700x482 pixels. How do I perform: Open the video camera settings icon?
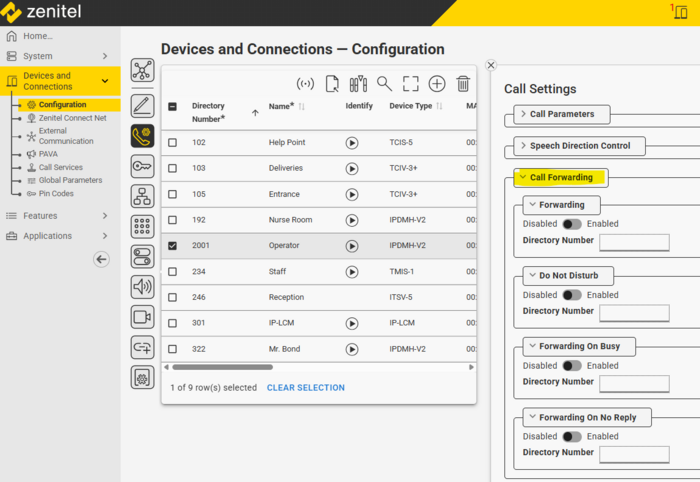[142, 317]
